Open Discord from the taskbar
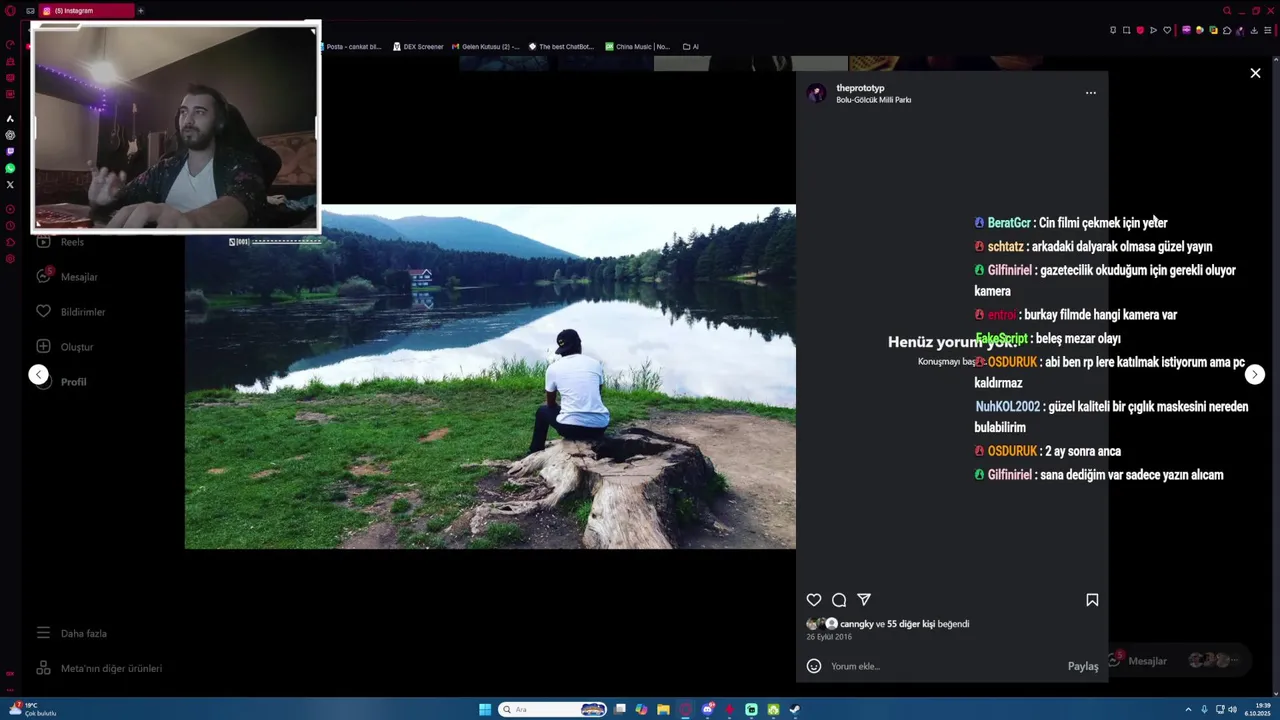 pos(707,710)
